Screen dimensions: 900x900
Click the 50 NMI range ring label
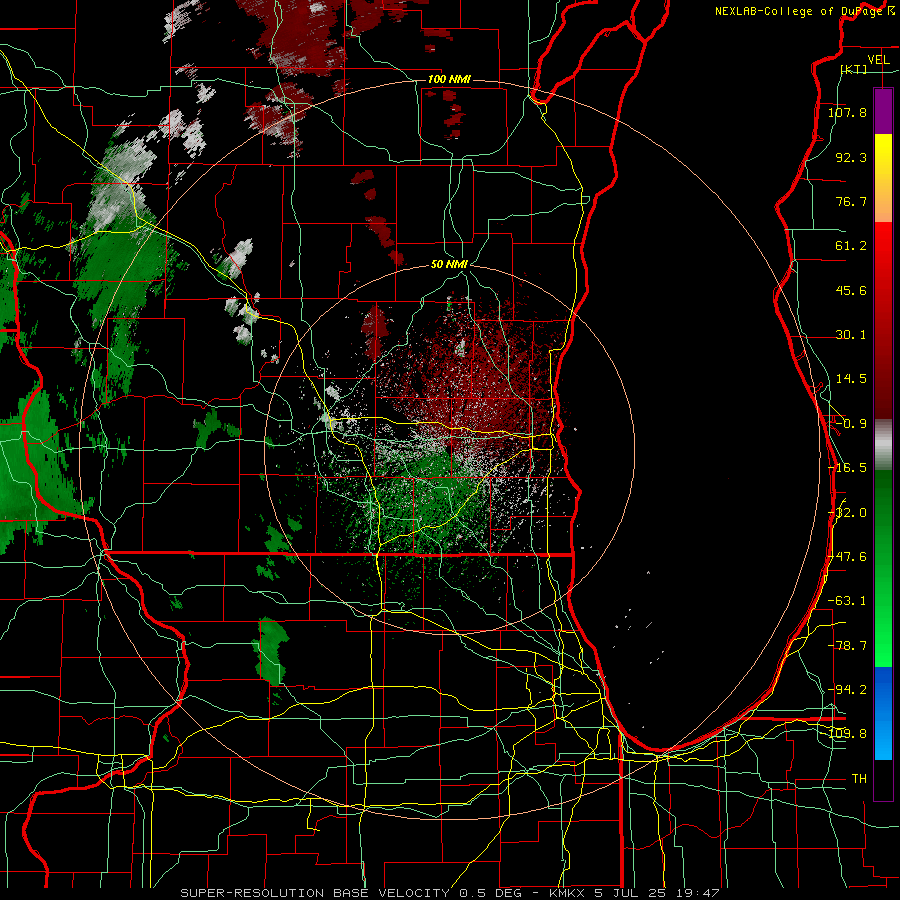[449, 265]
